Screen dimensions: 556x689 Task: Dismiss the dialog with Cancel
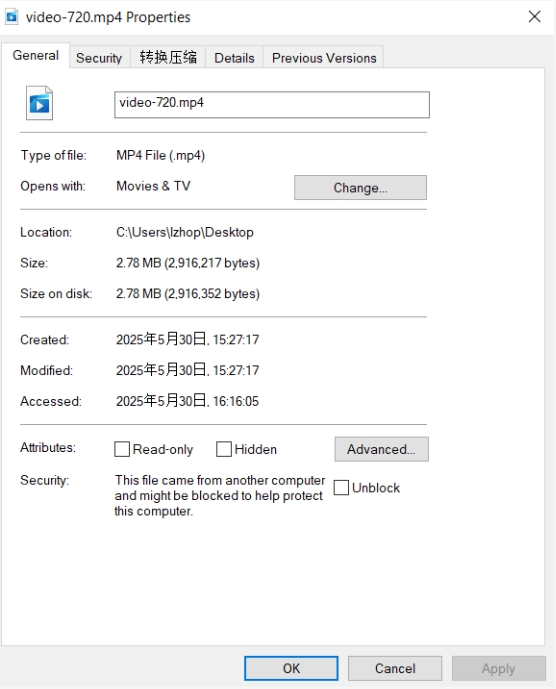(395, 668)
